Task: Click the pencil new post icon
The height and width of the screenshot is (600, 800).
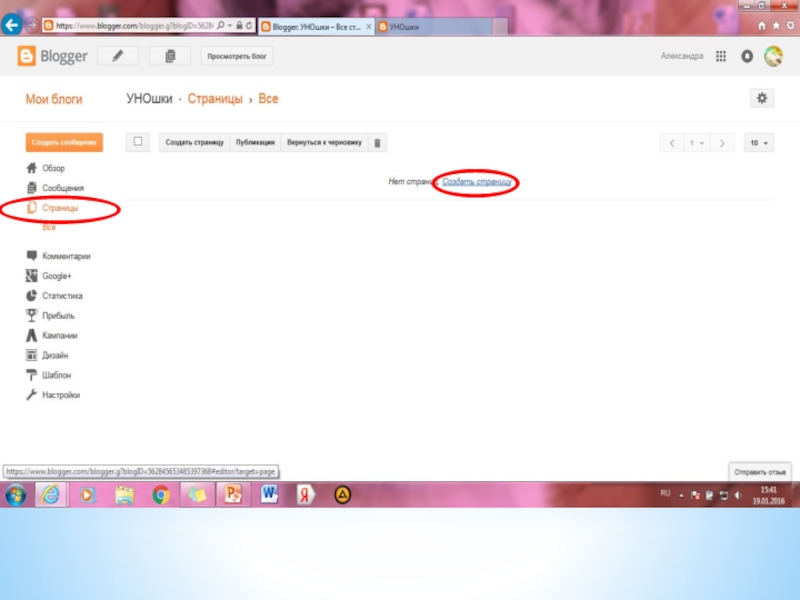Action: (x=118, y=56)
